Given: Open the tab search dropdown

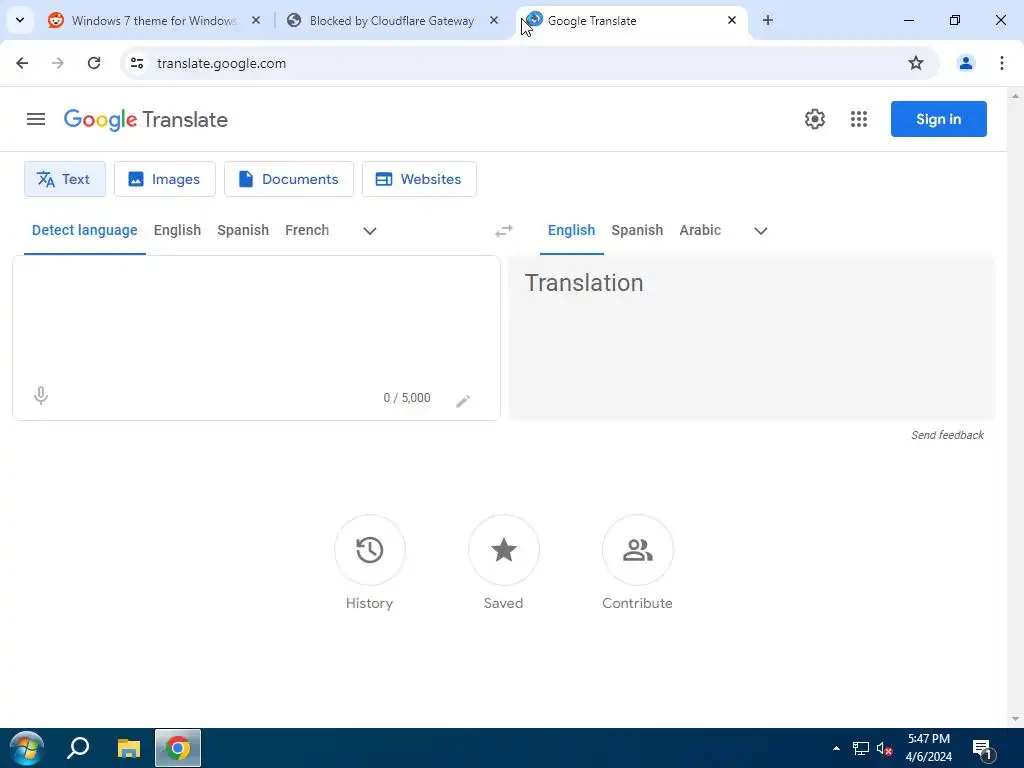Looking at the screenshot, I should click(20, 20).
